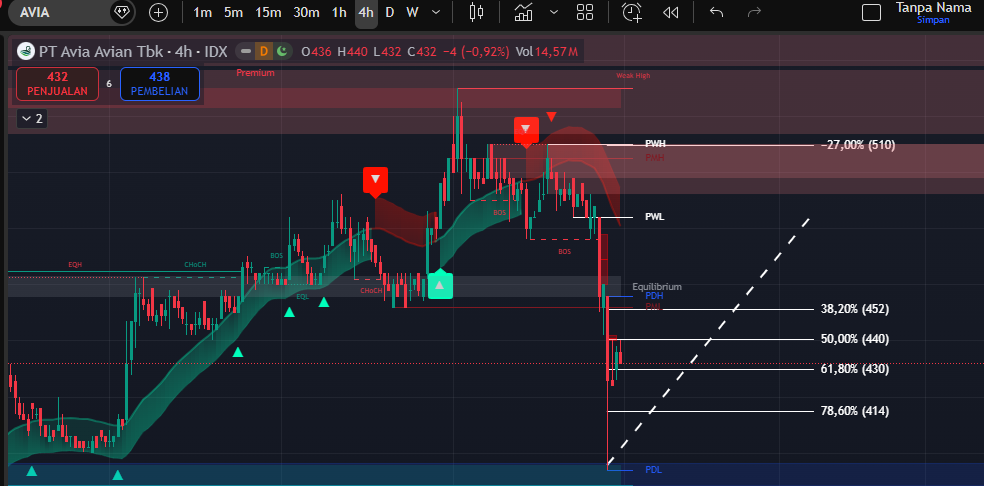Open the Indicators dialog

523,12
